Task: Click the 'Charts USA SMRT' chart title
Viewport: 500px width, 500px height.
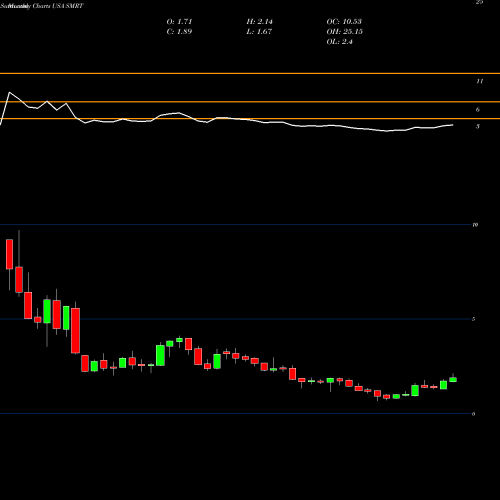Action: pos(58,6)
